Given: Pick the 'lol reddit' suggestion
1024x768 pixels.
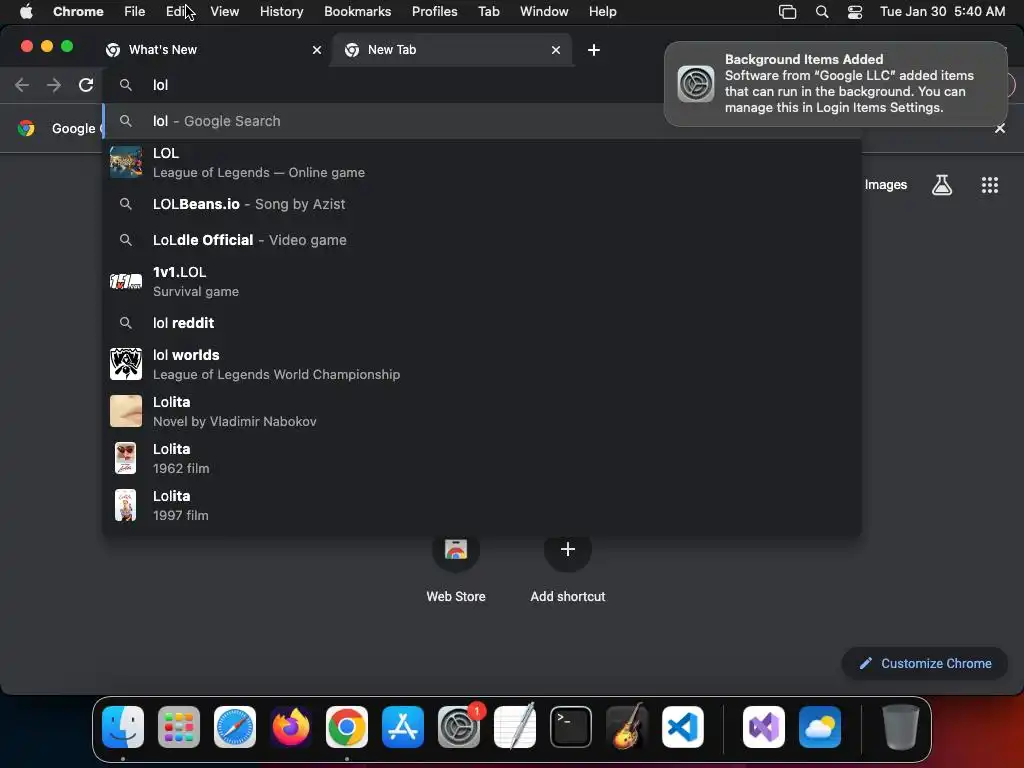Looking at the screenshot, I should tap(482, 323).
